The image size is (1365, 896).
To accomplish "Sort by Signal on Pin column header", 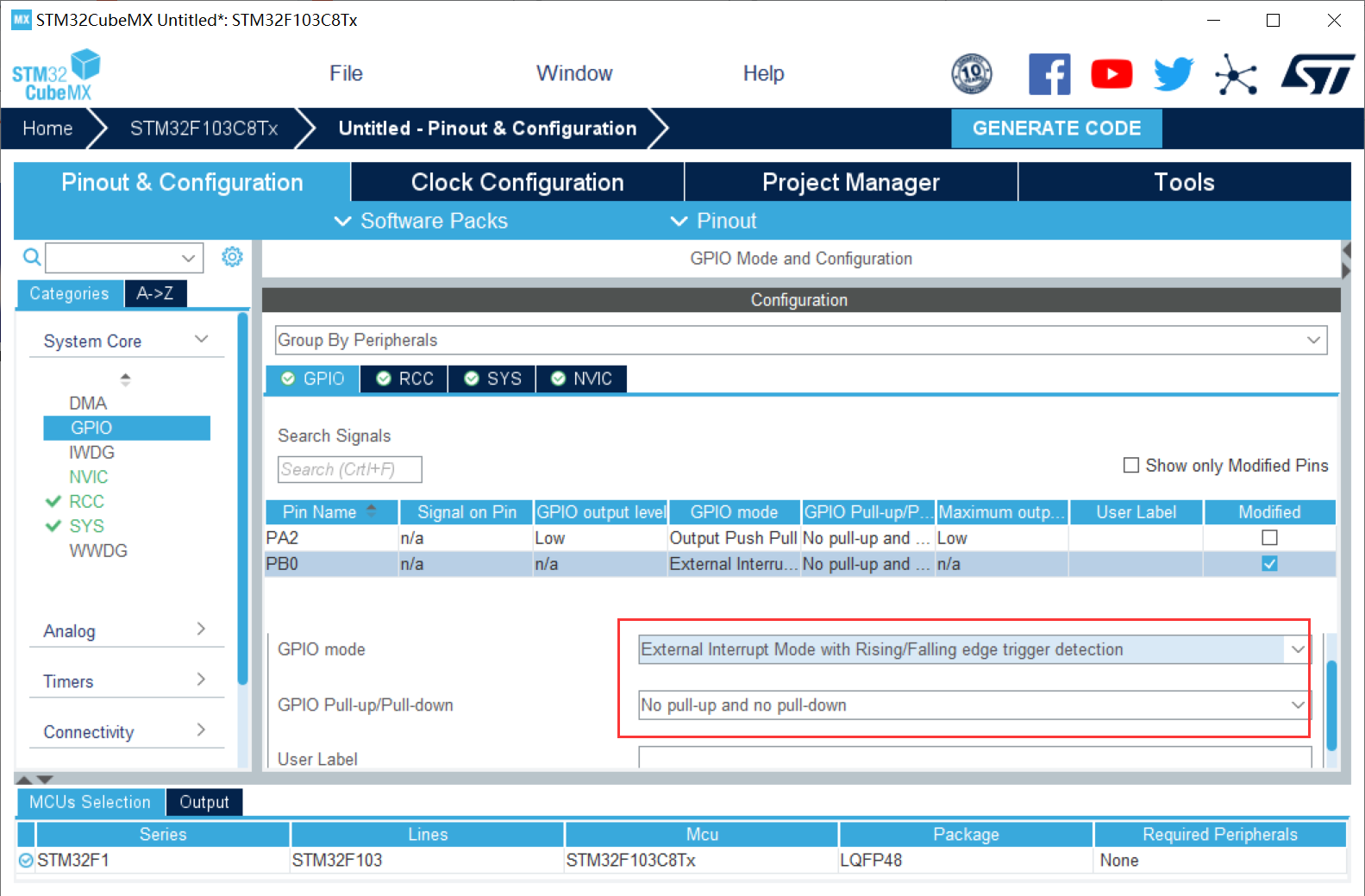I will tap(466, 512).
